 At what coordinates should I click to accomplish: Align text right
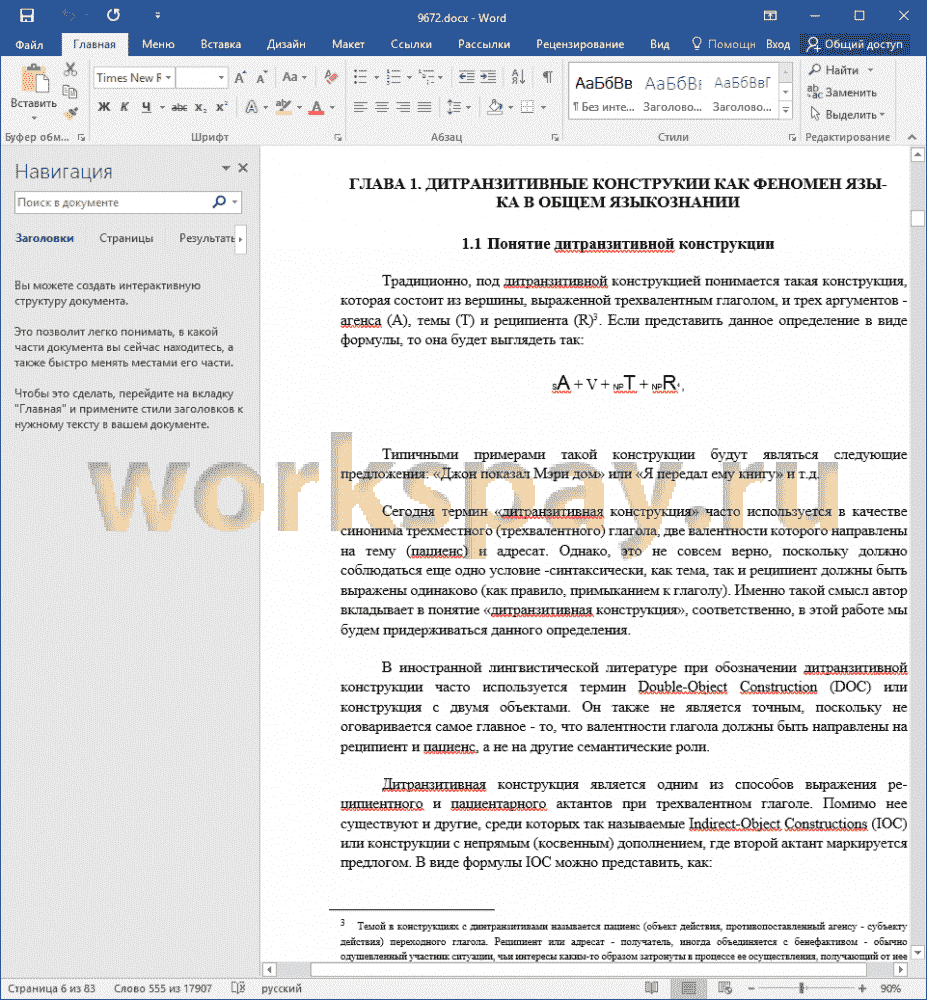(x=403, y=107)
